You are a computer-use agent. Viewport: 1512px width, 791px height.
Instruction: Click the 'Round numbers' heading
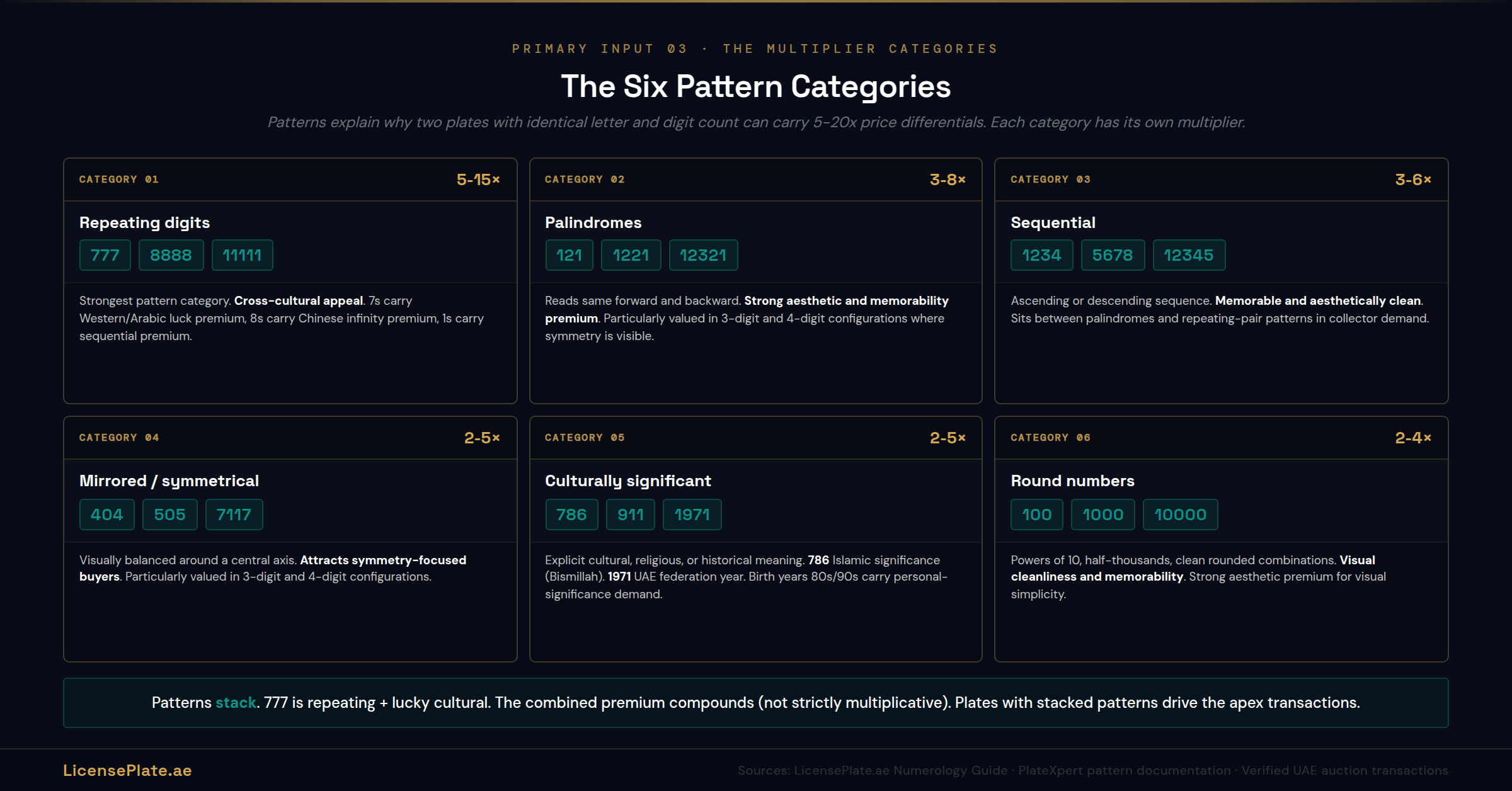(x=1072, y=481)
